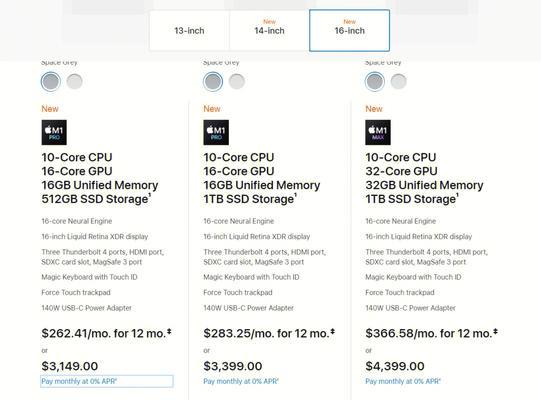The image size is (541, 400).
Task: Choose the Silver swatch on the M1 Max model
Action: pos(399,82)
